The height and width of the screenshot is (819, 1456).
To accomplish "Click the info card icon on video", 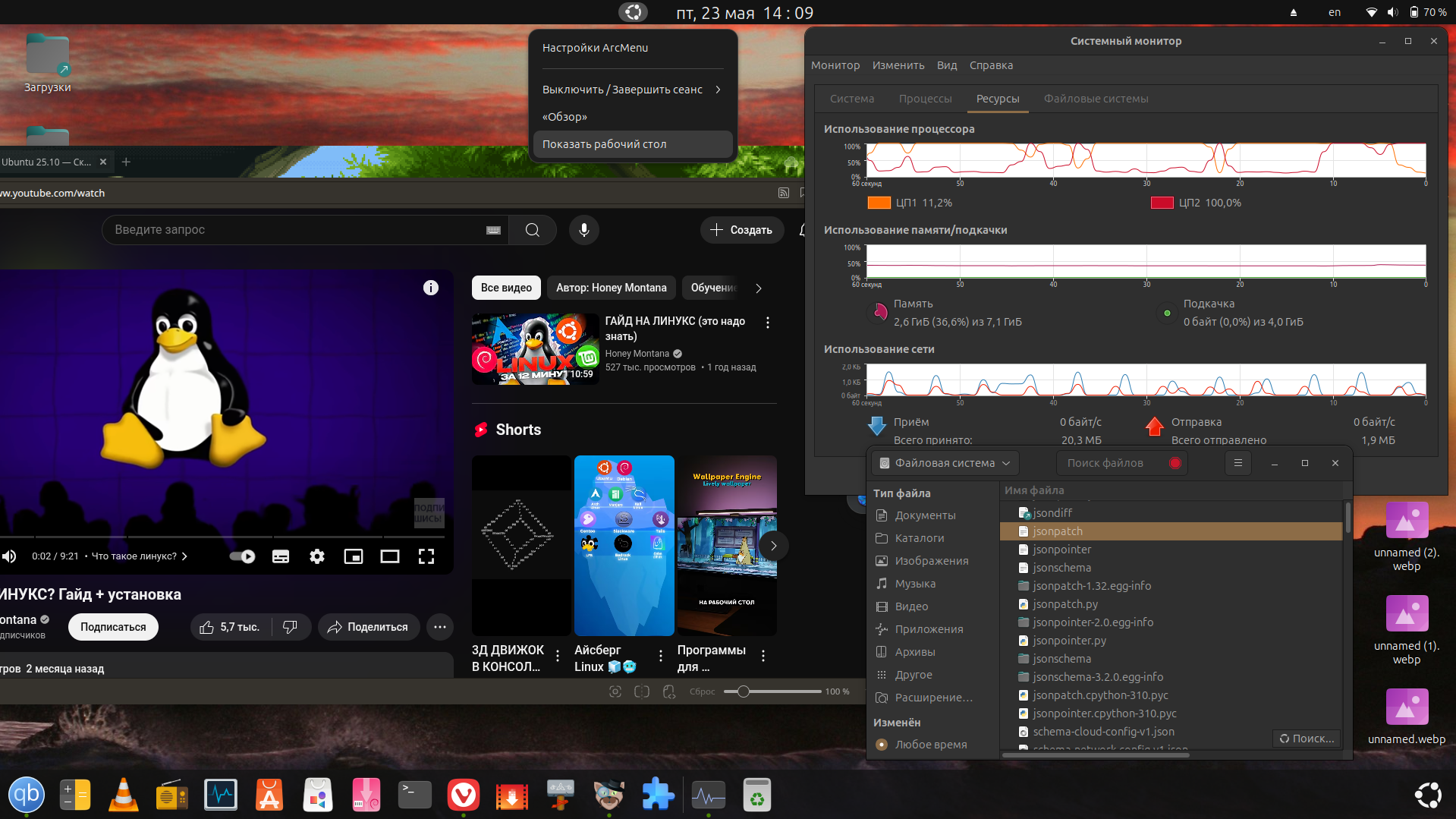I will coord(431,288).
